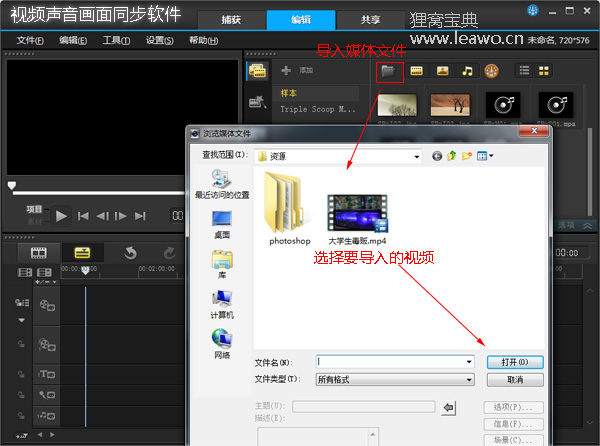Image resolution: width=600 pixels, height=446 pixels.
Task: Switch library to list view
Action: click(x=523, y=71)
